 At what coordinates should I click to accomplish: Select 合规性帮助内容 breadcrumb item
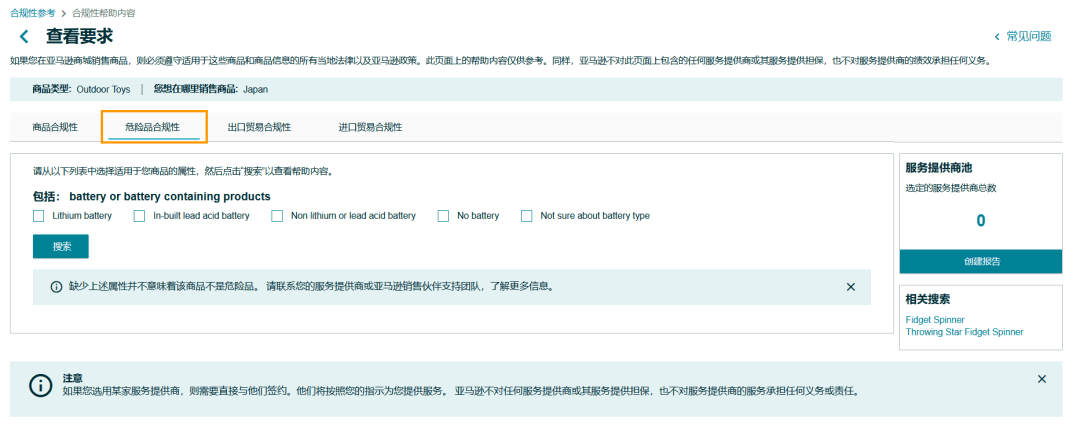pyautogui.click(x=104, y=13)
